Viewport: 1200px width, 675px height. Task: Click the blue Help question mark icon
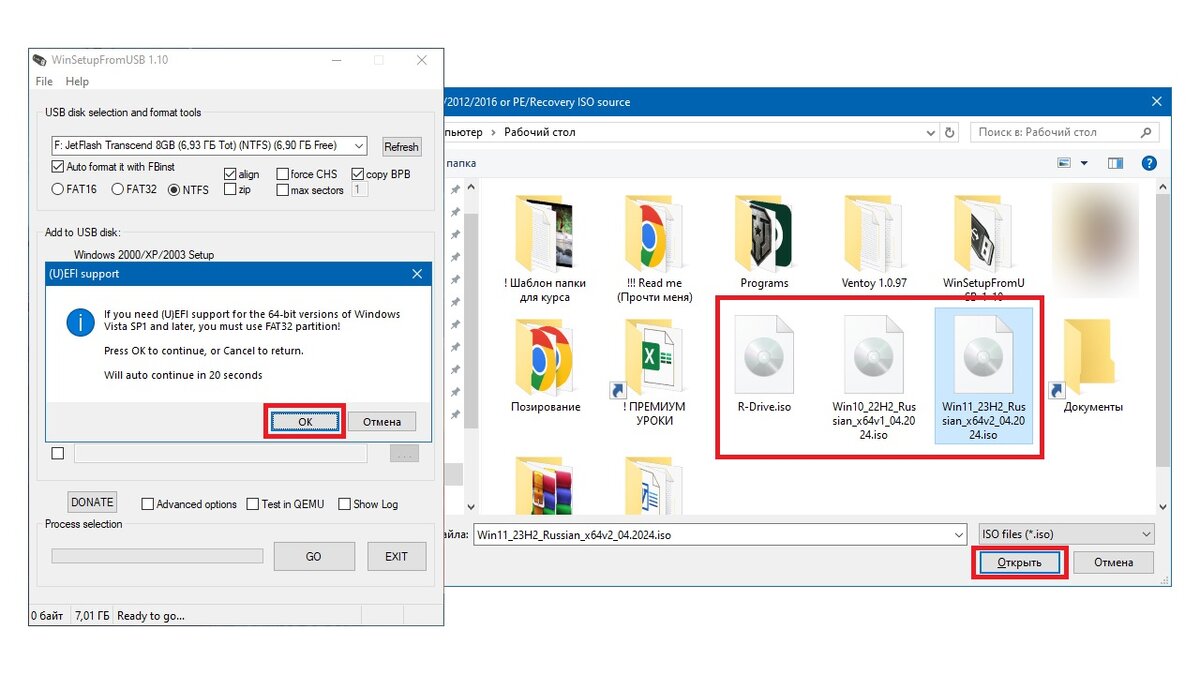click(1148, 163)
